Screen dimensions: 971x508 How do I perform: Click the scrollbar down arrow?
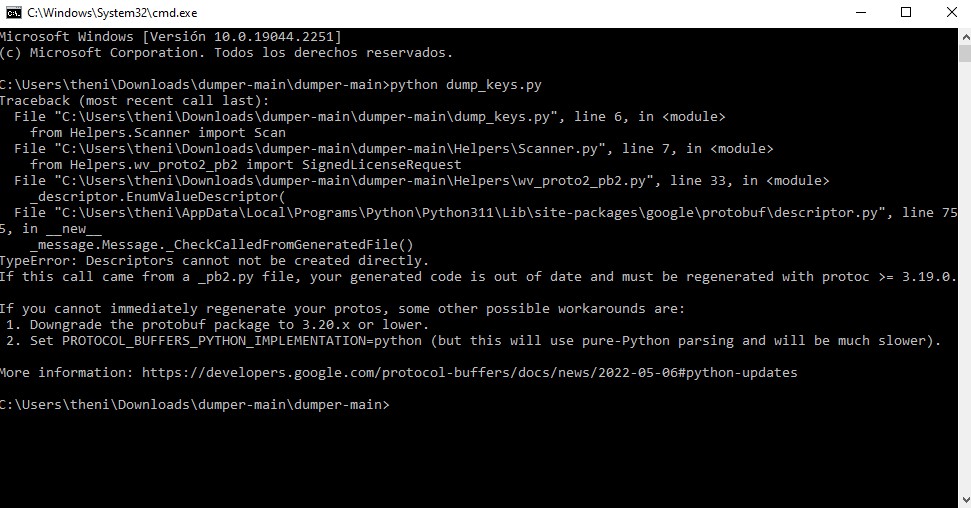962,498
